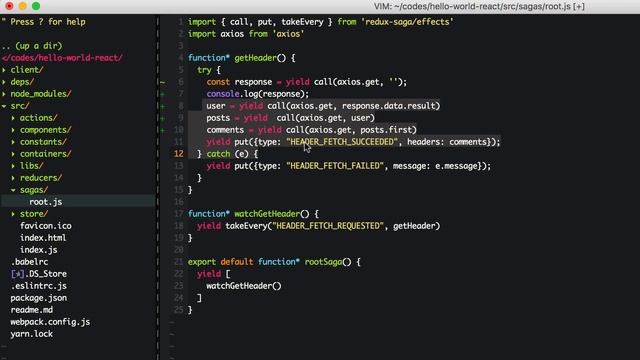The width and height of the screenshot is (640, 360).
Task: Select the root path /codes/hello-world-react/
Action: point(62,58)
